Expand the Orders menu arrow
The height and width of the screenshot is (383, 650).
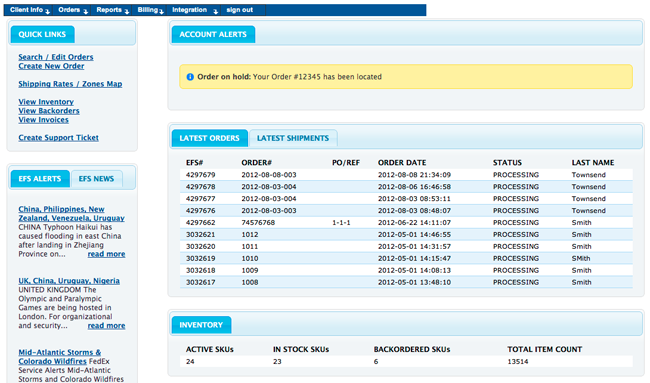85,12
